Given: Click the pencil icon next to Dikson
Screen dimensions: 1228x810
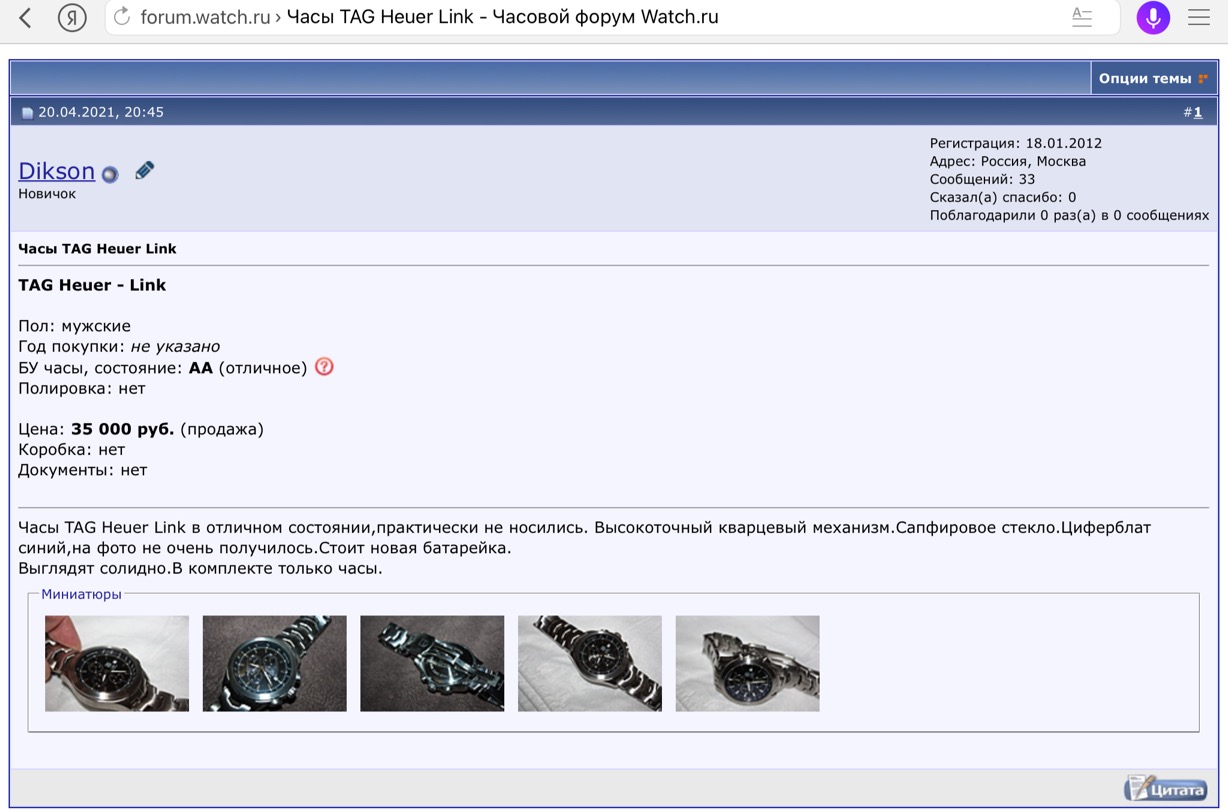Looking at the screenshot, I should [x=145, y=171].
